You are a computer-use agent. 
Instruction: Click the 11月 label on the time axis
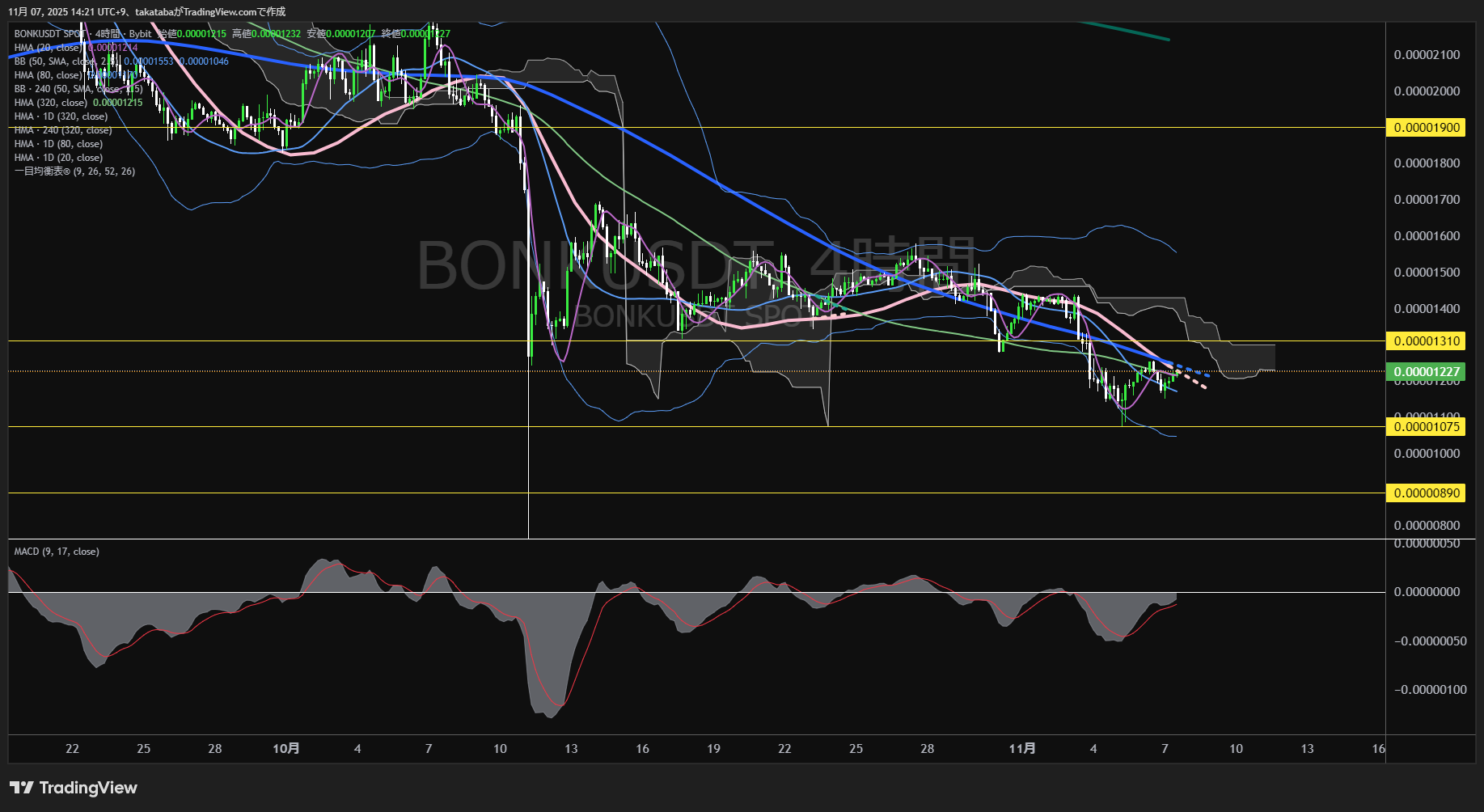[x=1022, y=749]
